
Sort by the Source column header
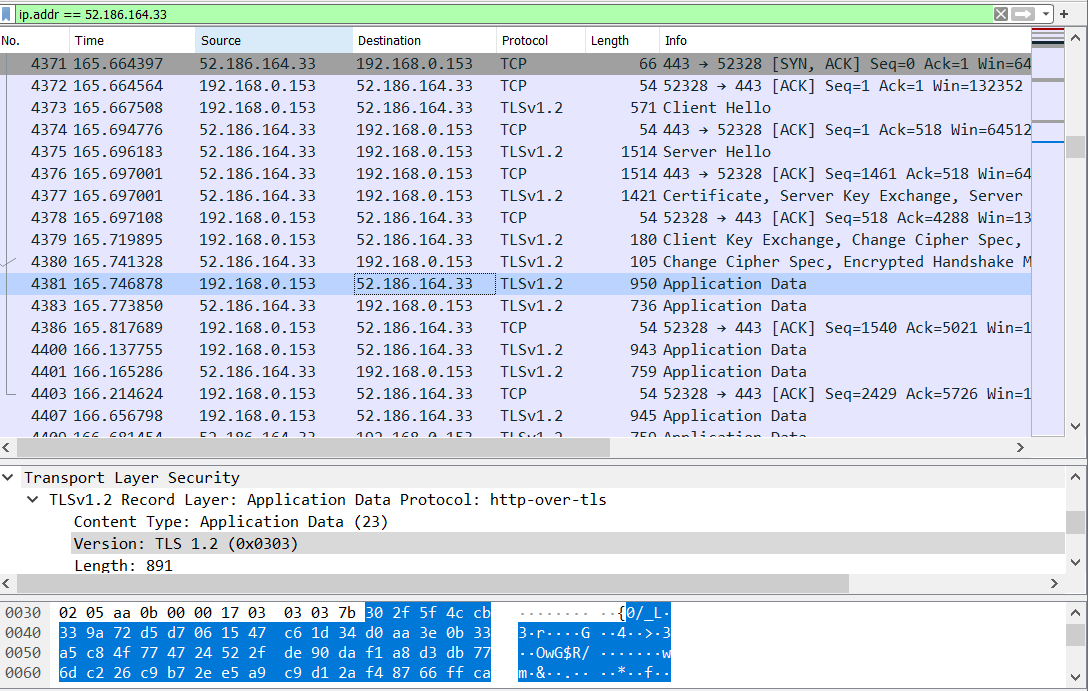click(x=274, y=40)
